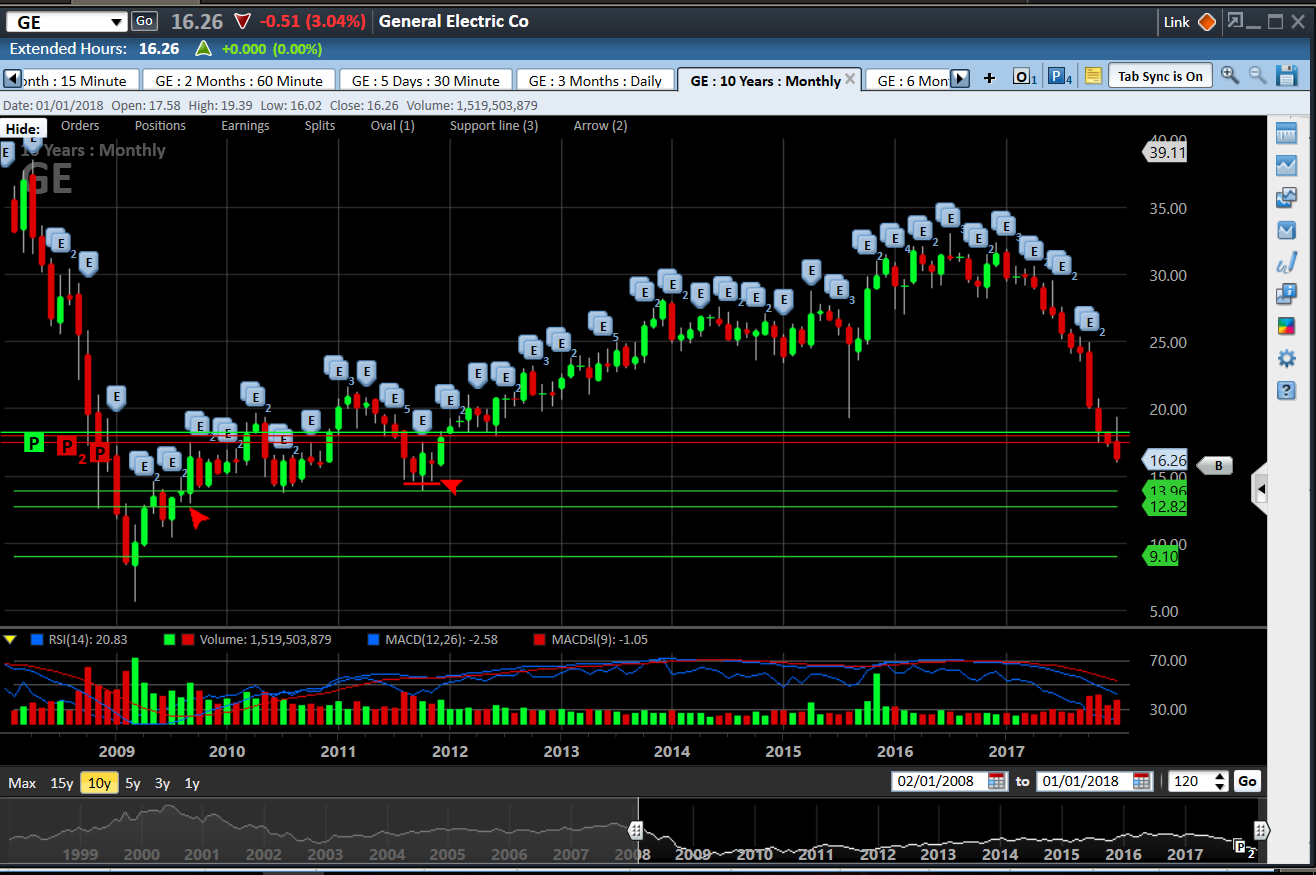Collapse the right sidebar with arrow handle
This screenshot has width=1316, height=875.
tap(1261, 490)
